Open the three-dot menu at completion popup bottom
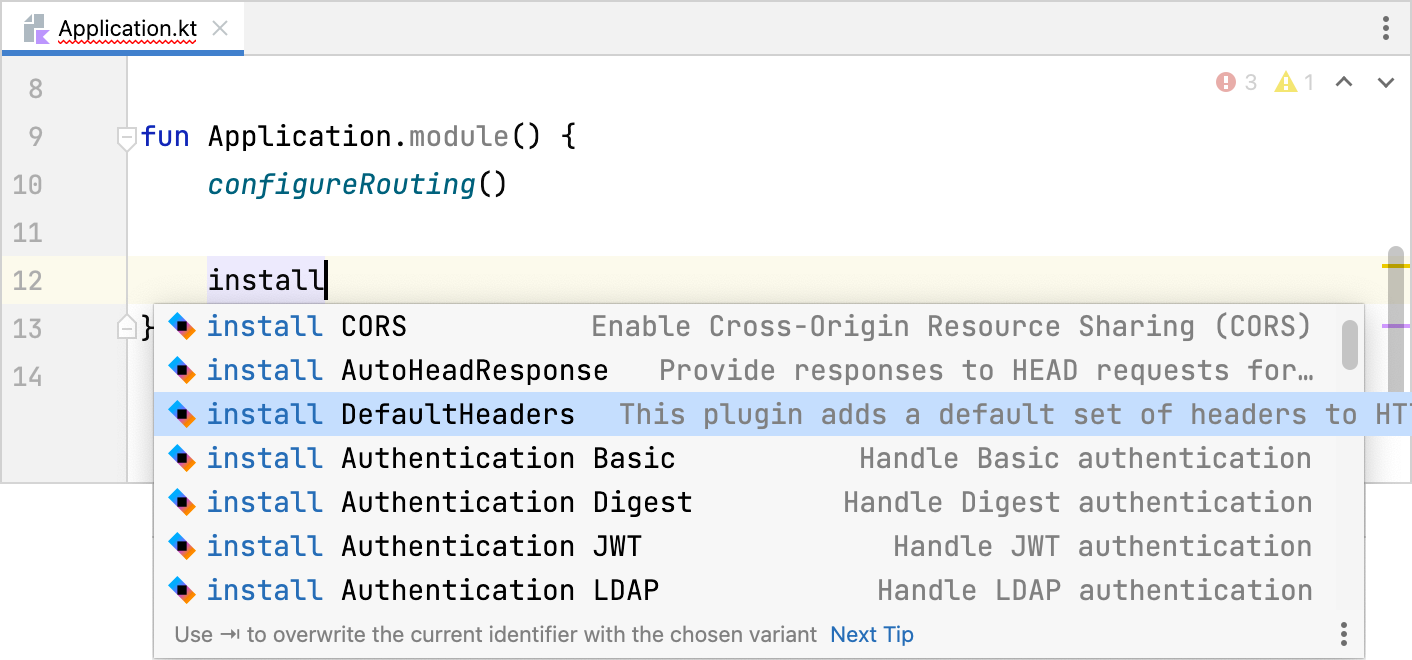1412x660 pixels. 1344,634
